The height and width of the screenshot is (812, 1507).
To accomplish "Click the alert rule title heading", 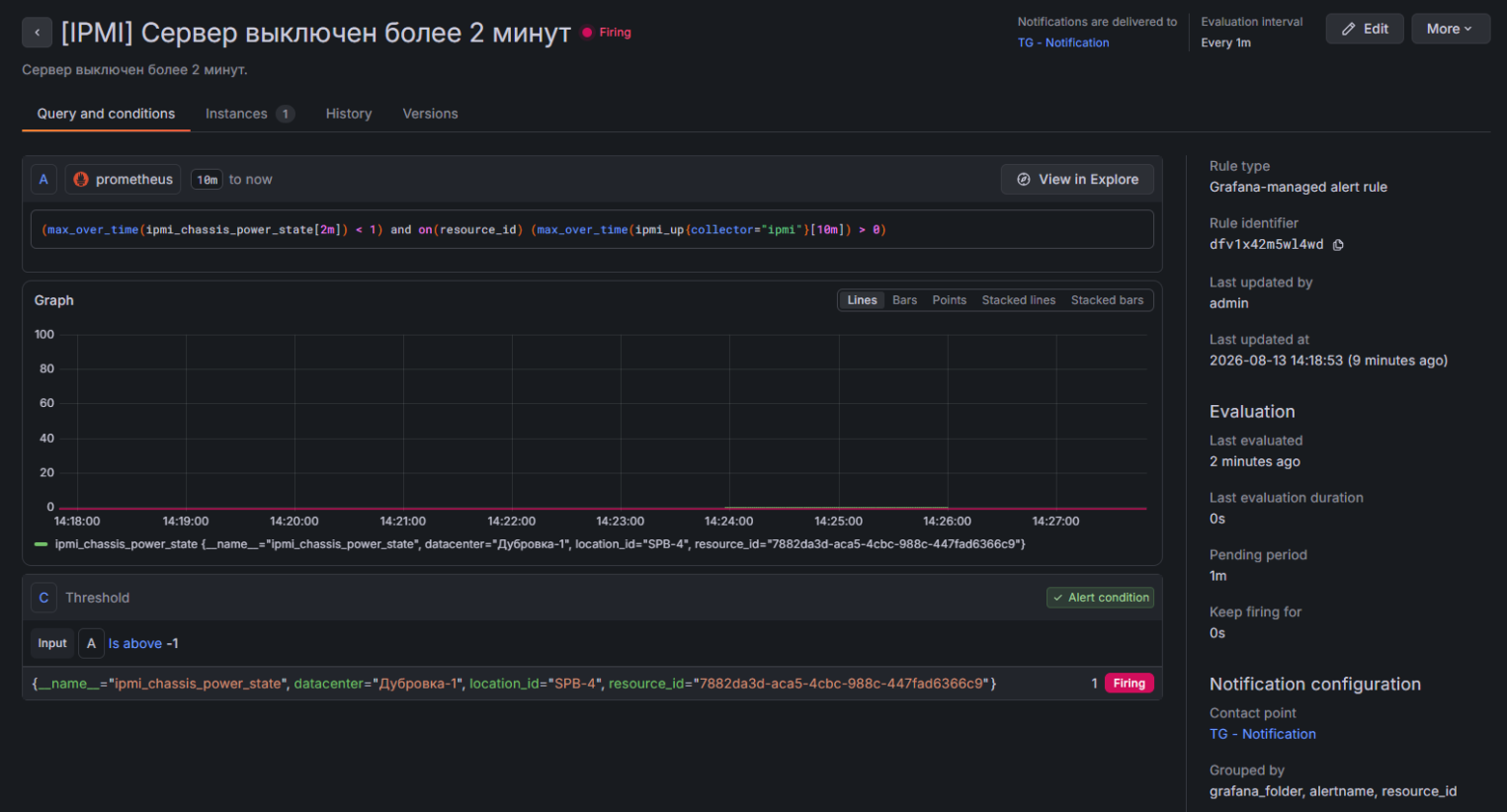I will [316, 33].
